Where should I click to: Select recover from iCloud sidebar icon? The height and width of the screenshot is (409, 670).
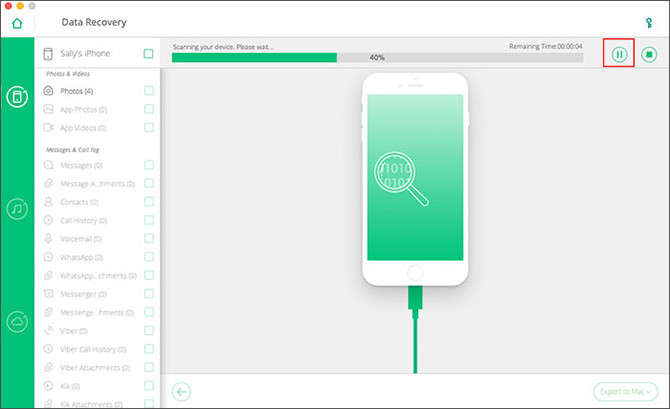click(17, 321)
